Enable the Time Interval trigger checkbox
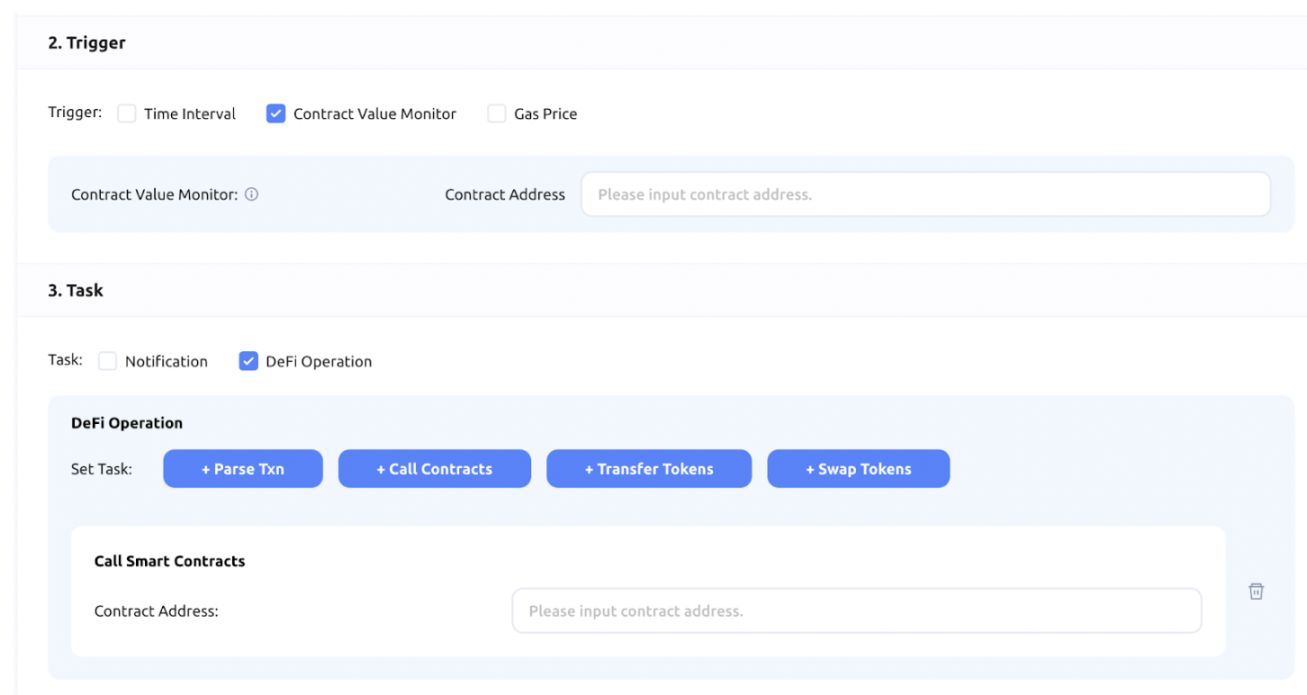Image resolution: width=1307 pixels, height=695 pixels. 127,114
